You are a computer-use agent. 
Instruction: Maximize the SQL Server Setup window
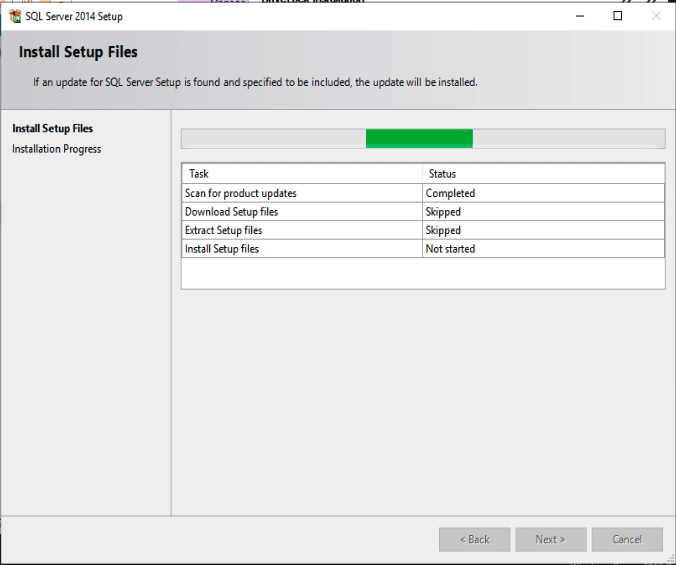[617, 16]
